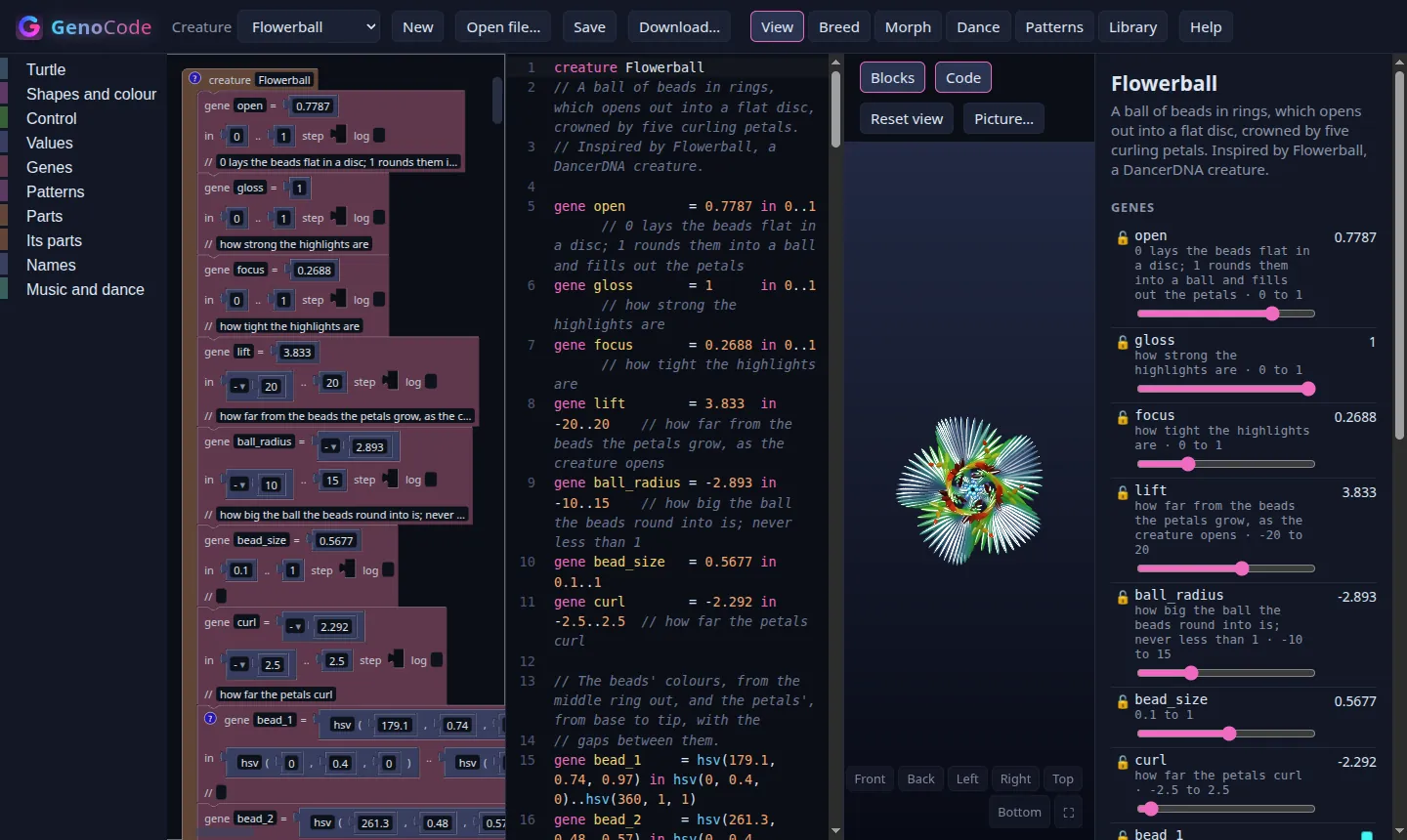Viewport: 1407px width, 840px height.
Task: Click the open gene slider
Action: pyautogui.click(x=1226, y=314)
